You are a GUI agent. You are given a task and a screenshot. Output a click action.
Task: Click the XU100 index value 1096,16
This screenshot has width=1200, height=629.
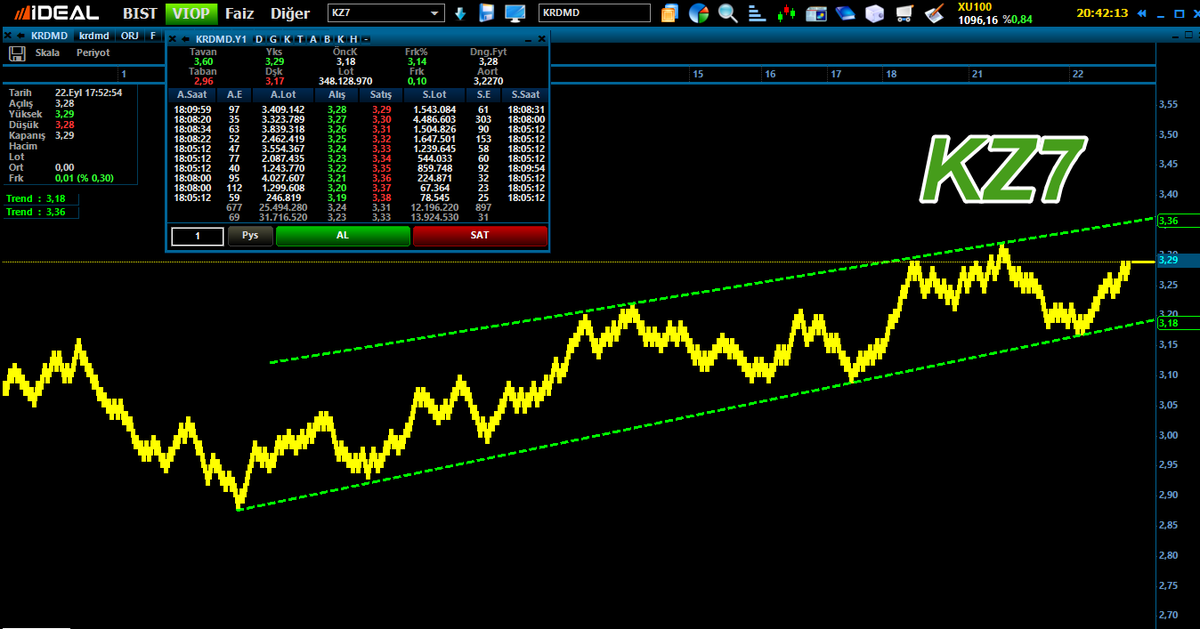[977, 19]
